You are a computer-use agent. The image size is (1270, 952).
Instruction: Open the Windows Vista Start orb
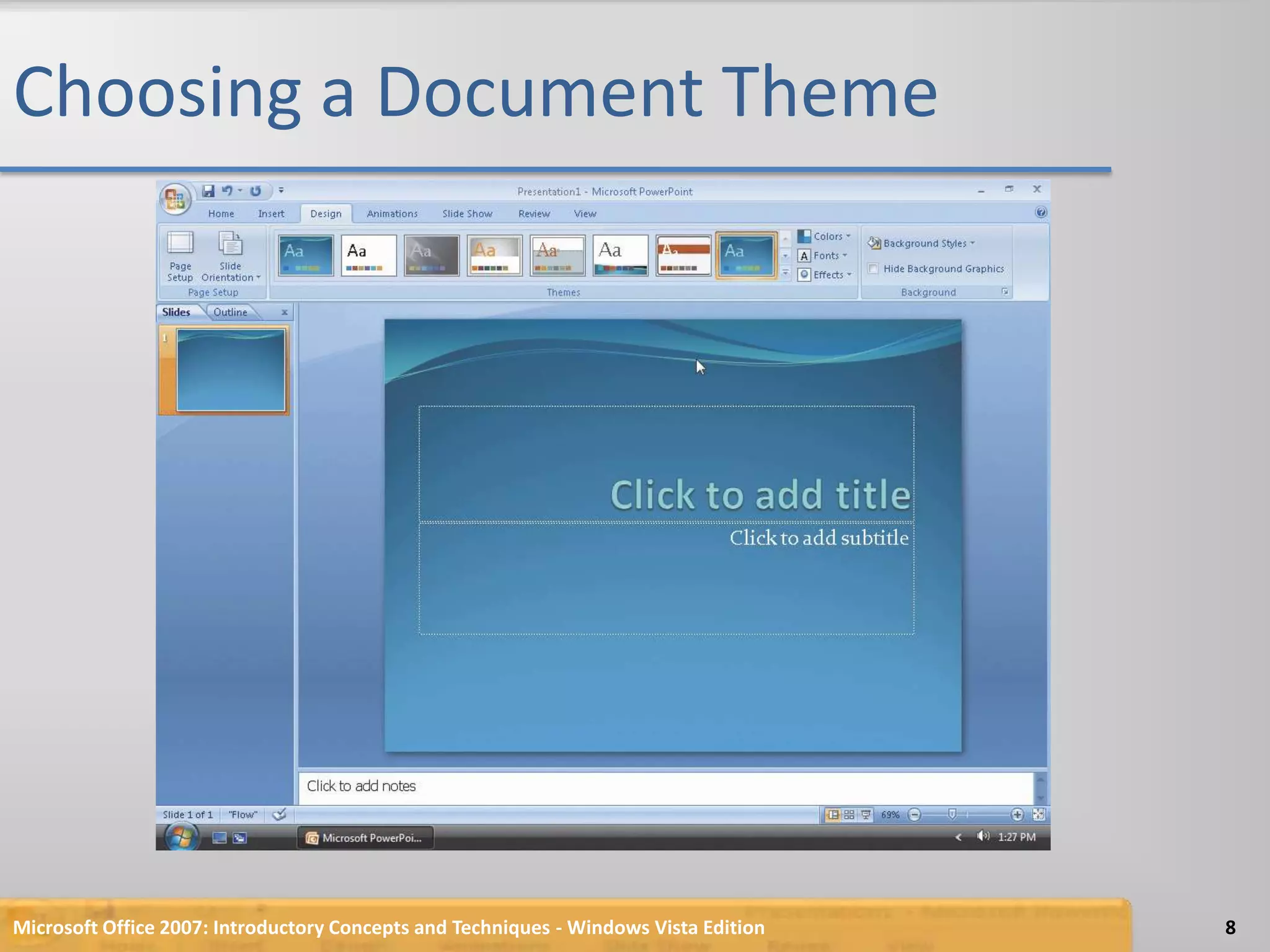click(182, 837)
